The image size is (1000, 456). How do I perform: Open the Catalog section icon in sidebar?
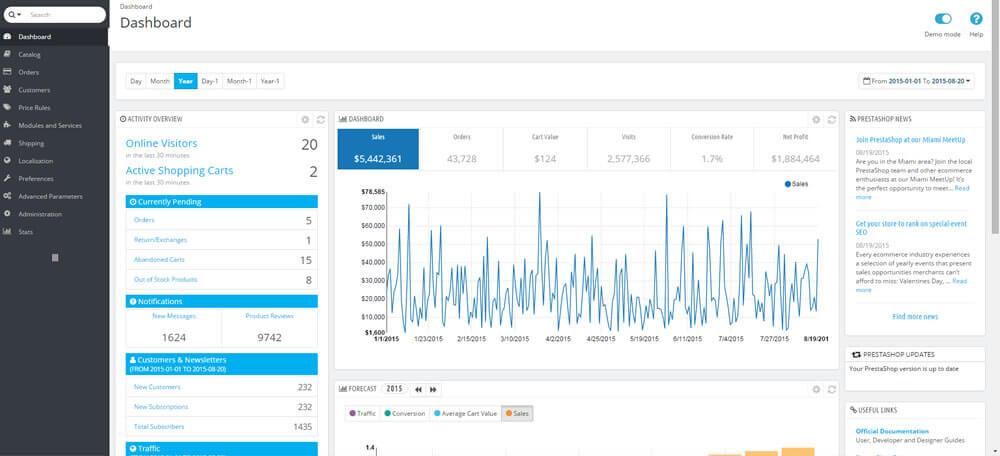8,54
